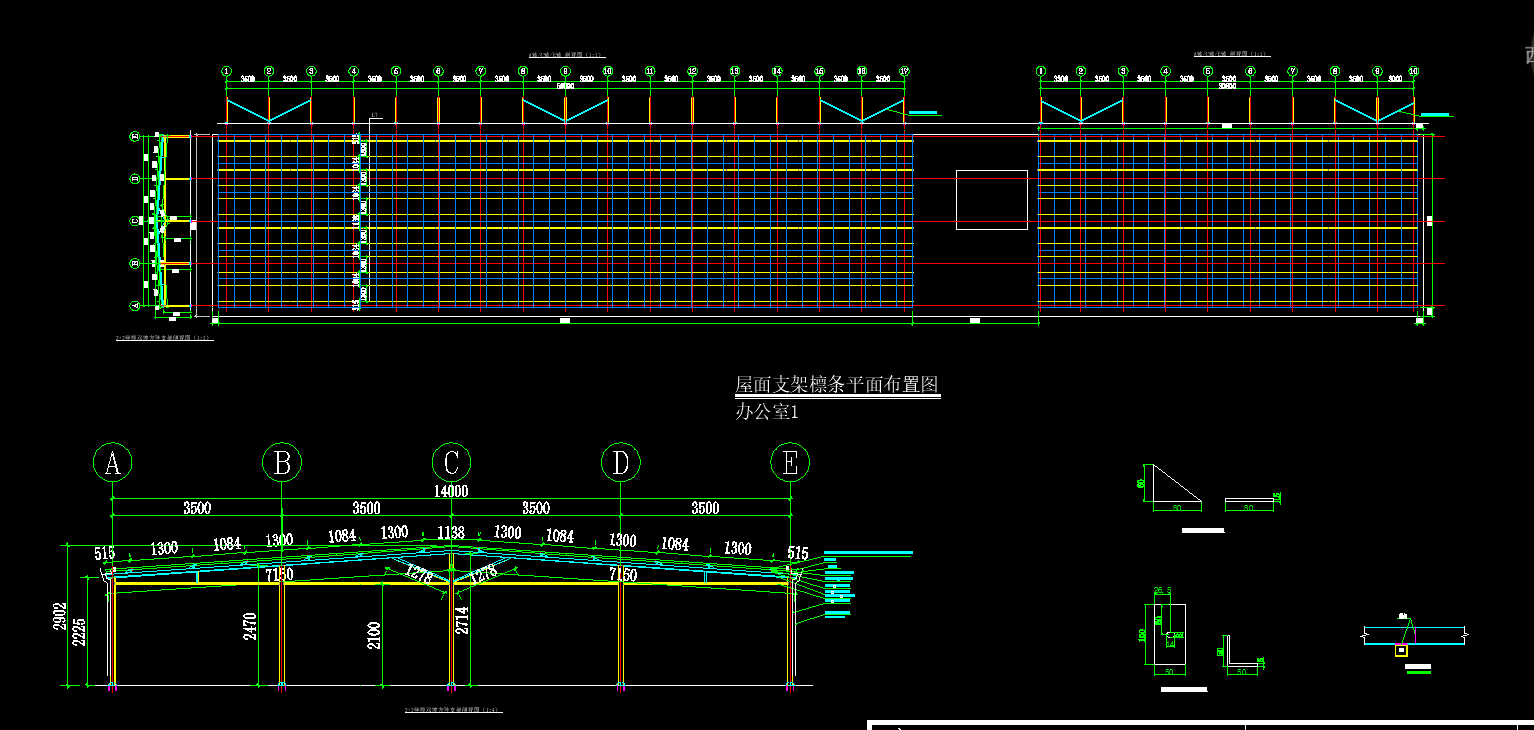The image size is (1534, 730).
Task: Click the yellow square tube in purlin detail
Action: click(x=1401, y=650)
